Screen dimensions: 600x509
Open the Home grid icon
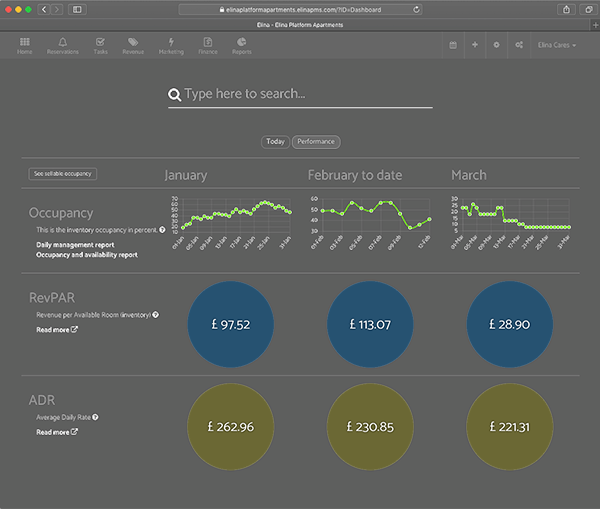tap(24, 42)
